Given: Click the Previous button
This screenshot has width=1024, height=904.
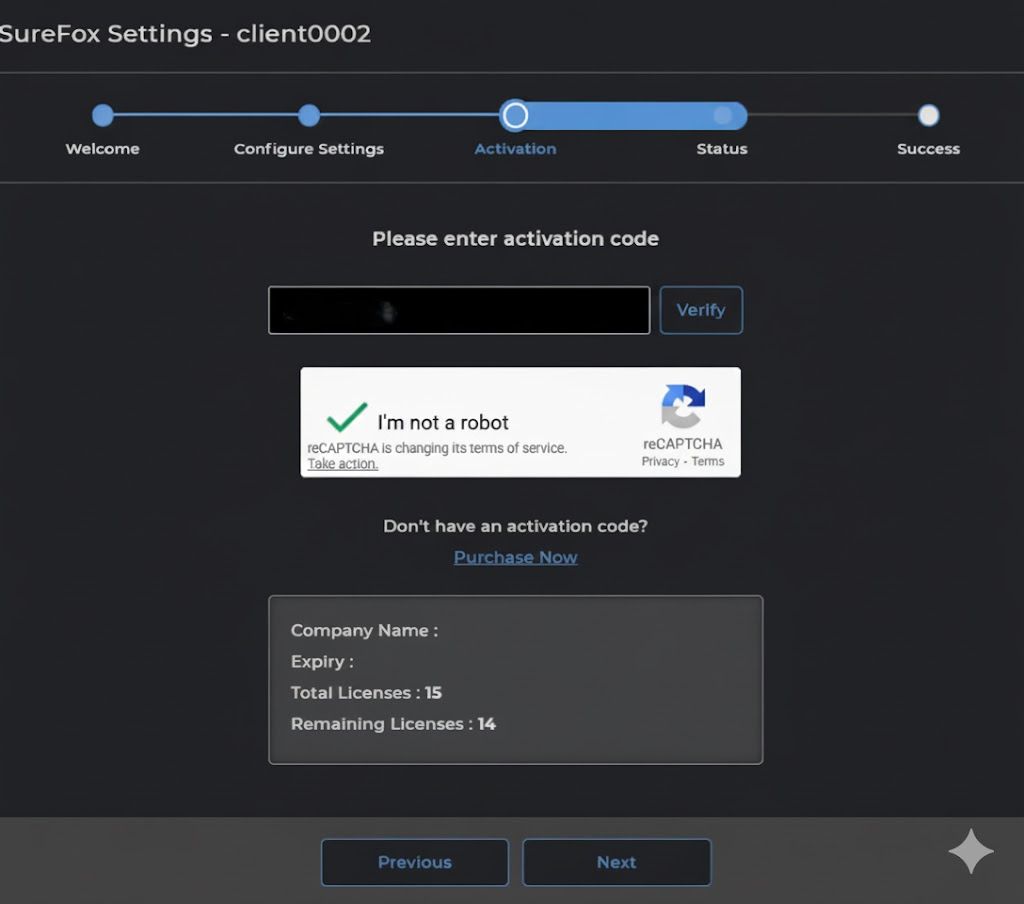Looking at the screenshot, I should [x=415, y=862].
